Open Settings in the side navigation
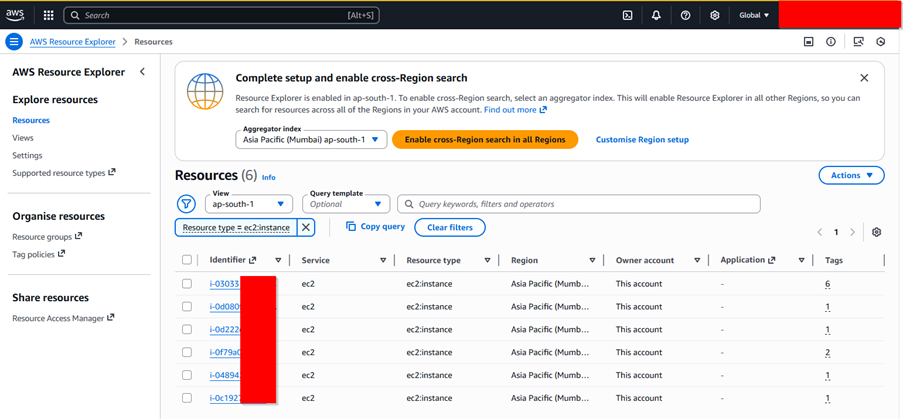 coord(27,155)
